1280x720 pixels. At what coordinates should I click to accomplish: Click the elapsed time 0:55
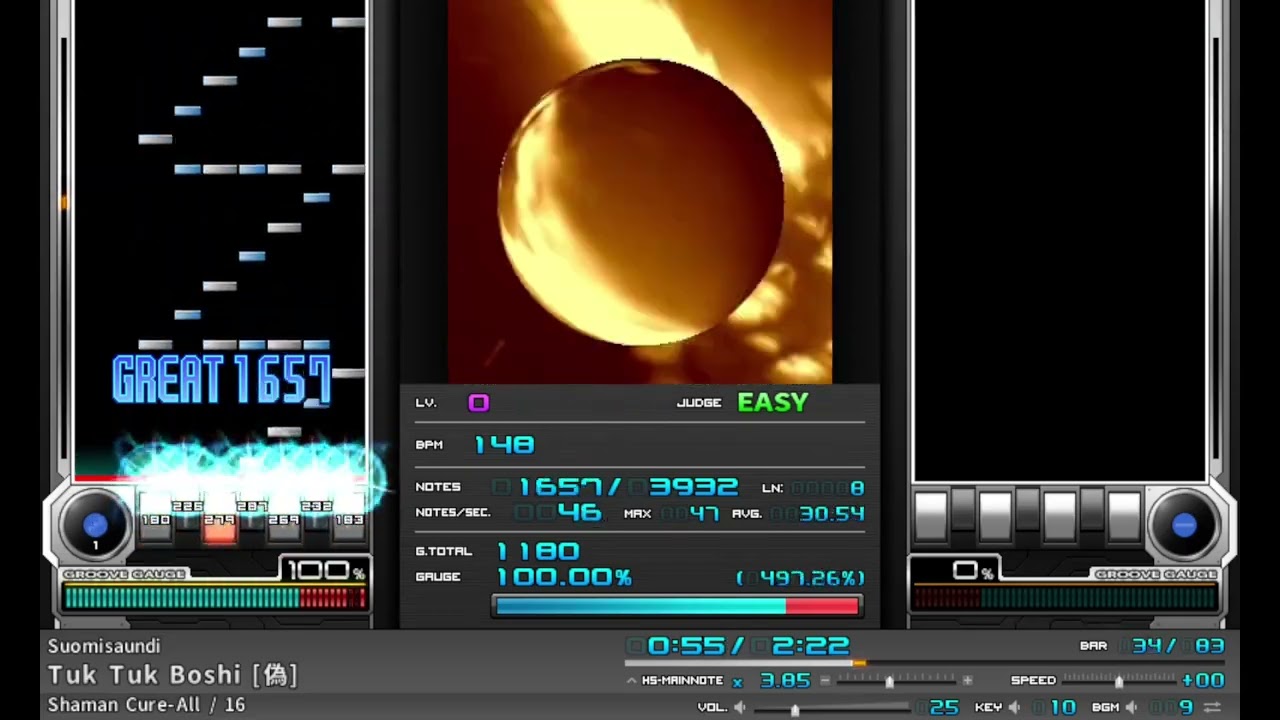685,646
